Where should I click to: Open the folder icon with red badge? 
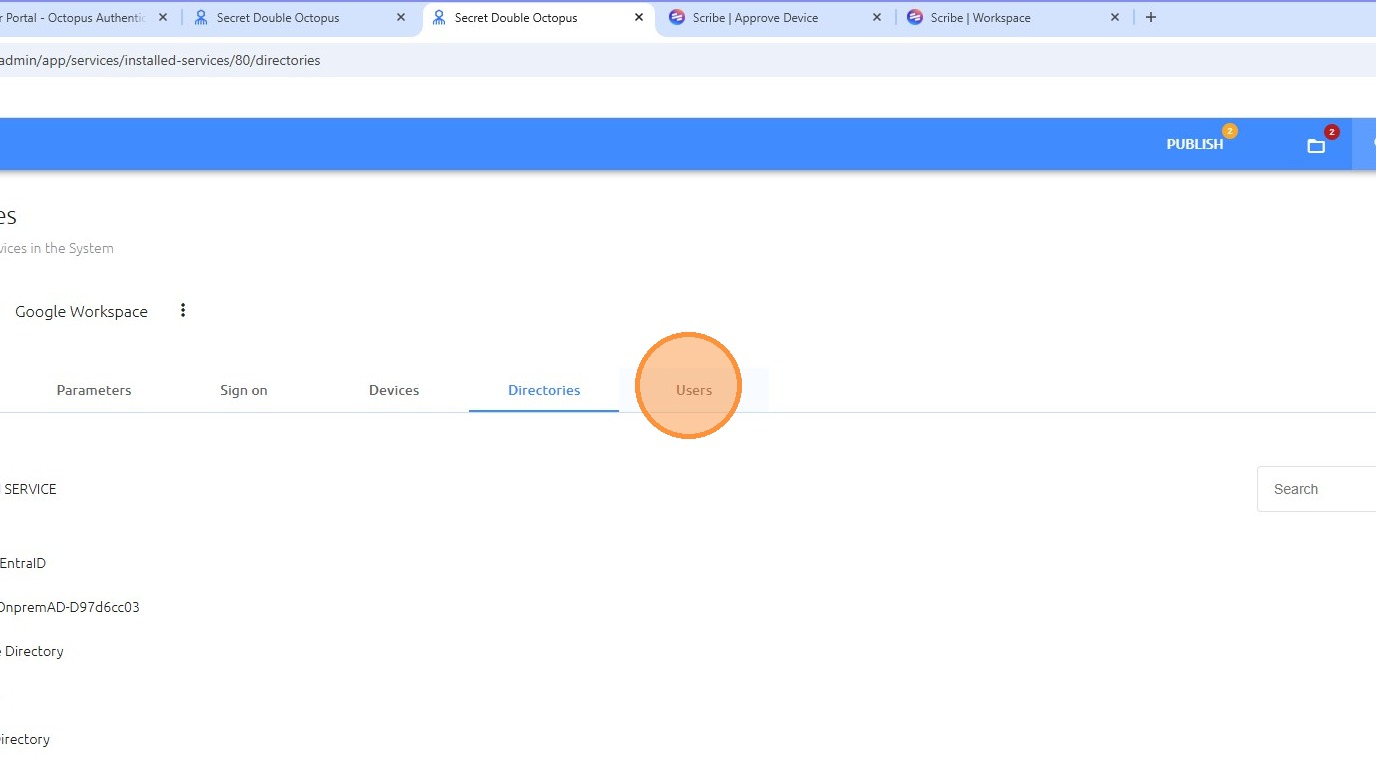pos(1316,146)
